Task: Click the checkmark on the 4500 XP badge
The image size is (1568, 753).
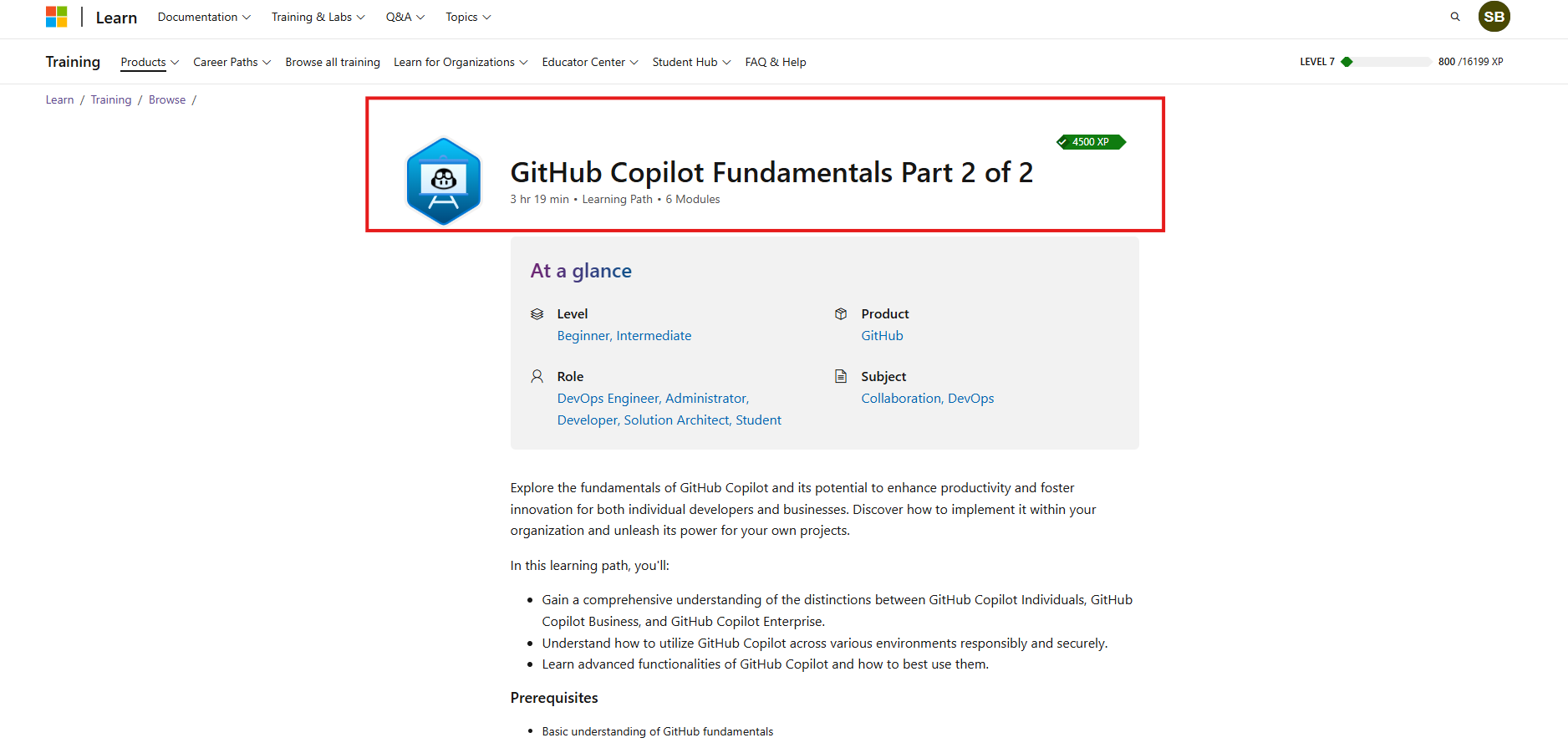Action: 1065,141
